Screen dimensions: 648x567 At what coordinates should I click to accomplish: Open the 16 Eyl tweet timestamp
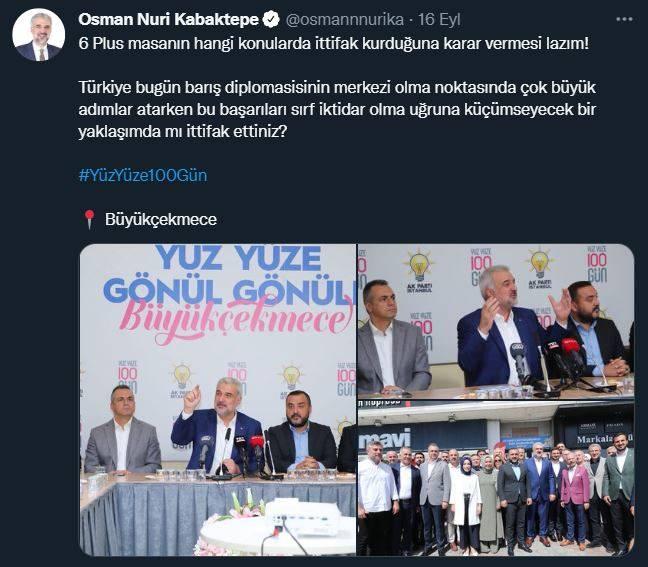pyautogui.click(x=439, y=19)
